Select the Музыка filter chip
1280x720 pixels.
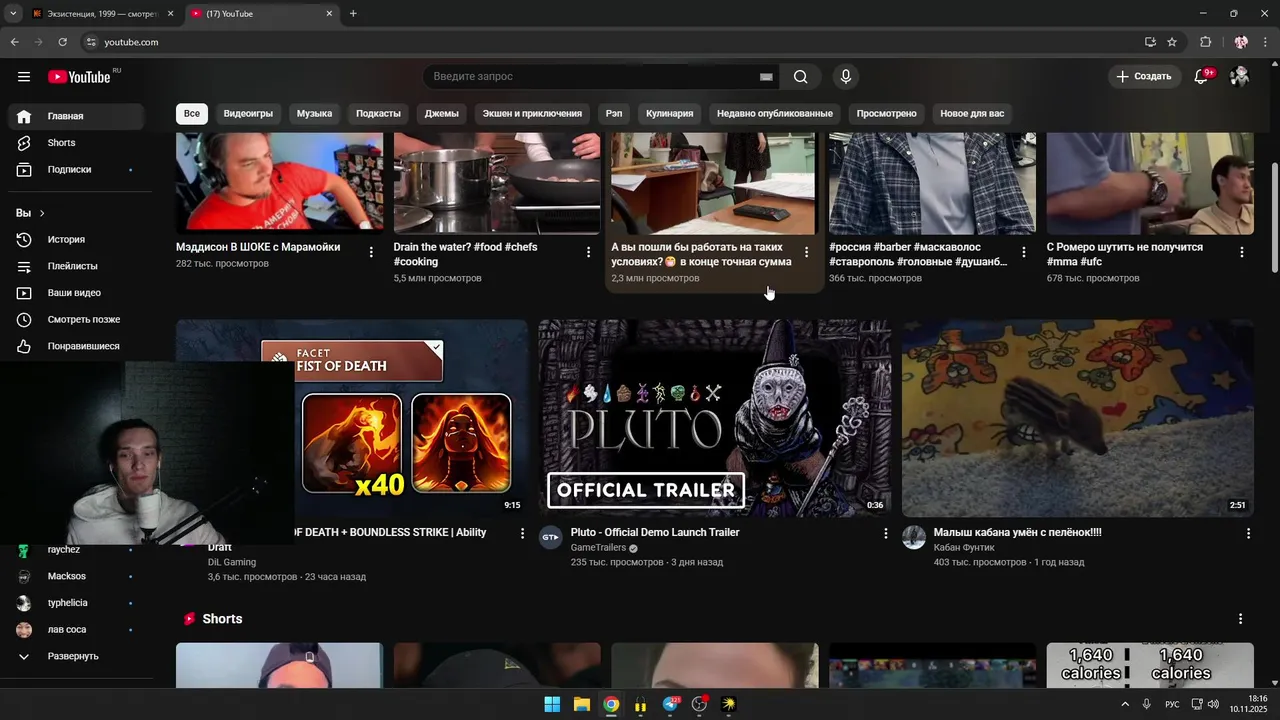[314, 114]
